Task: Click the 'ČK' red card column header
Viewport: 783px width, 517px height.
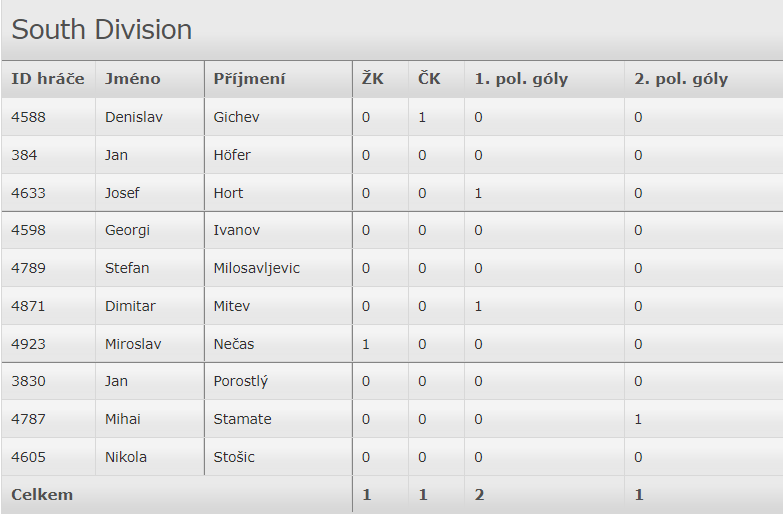Action: point(428,79)
